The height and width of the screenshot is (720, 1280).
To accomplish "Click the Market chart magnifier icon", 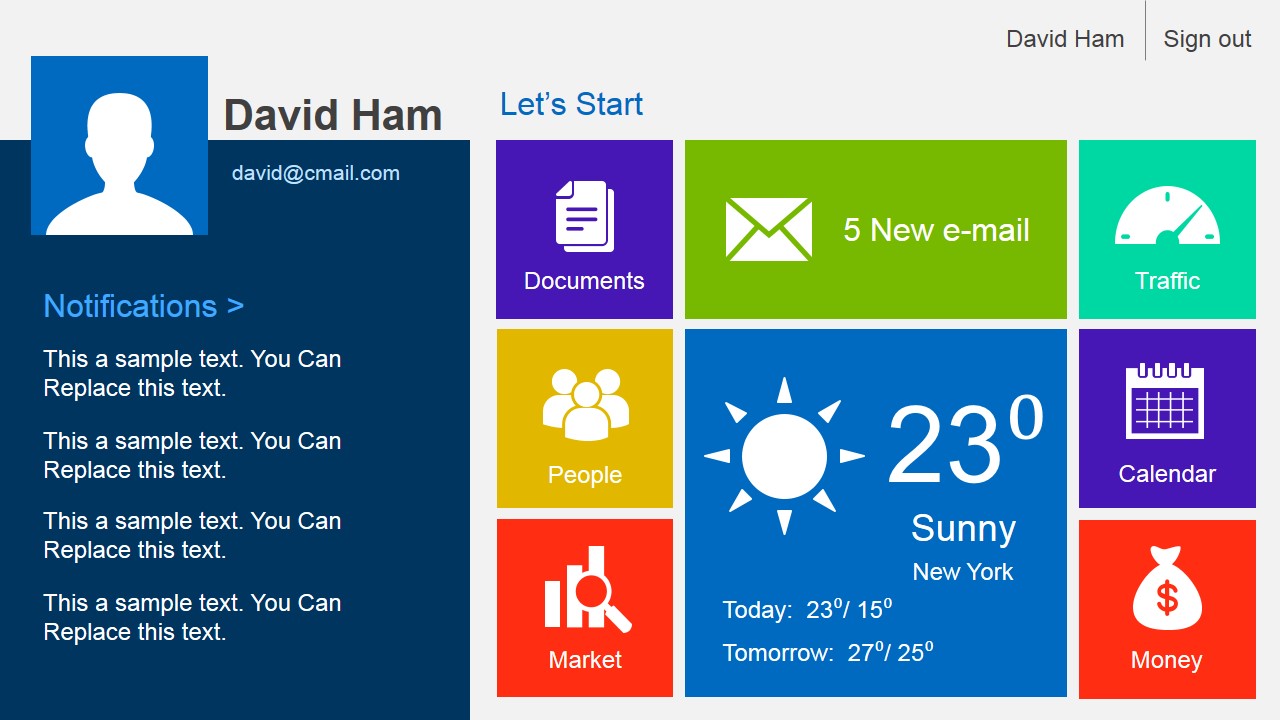I will tap(588, 589).
